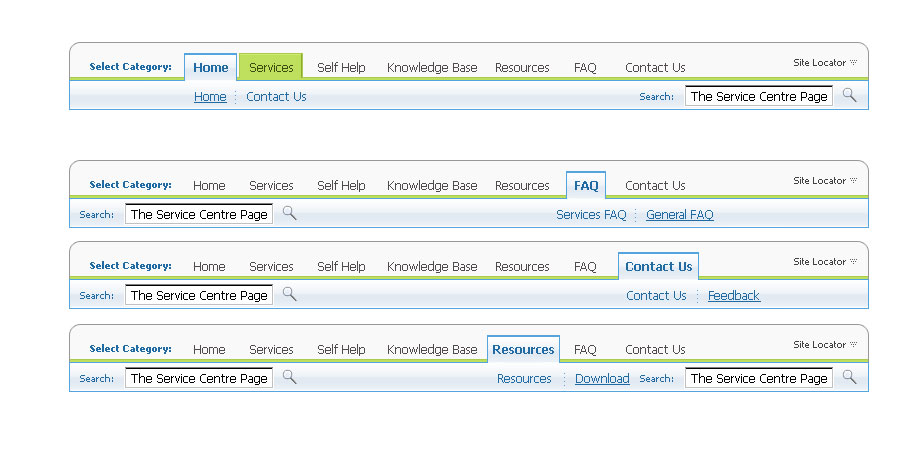Click the rightmost magnifier in the Resources-active bar
The image size is (915, 452).
pos(849,377)
